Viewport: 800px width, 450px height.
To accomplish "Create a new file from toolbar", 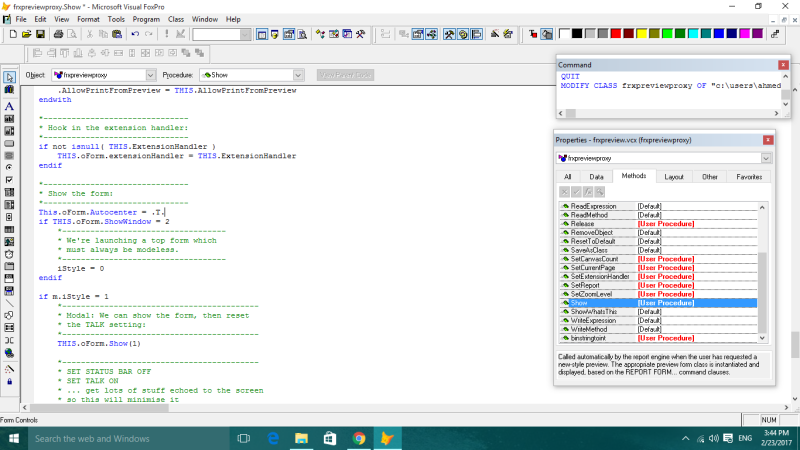I will [x=13, y=34].
